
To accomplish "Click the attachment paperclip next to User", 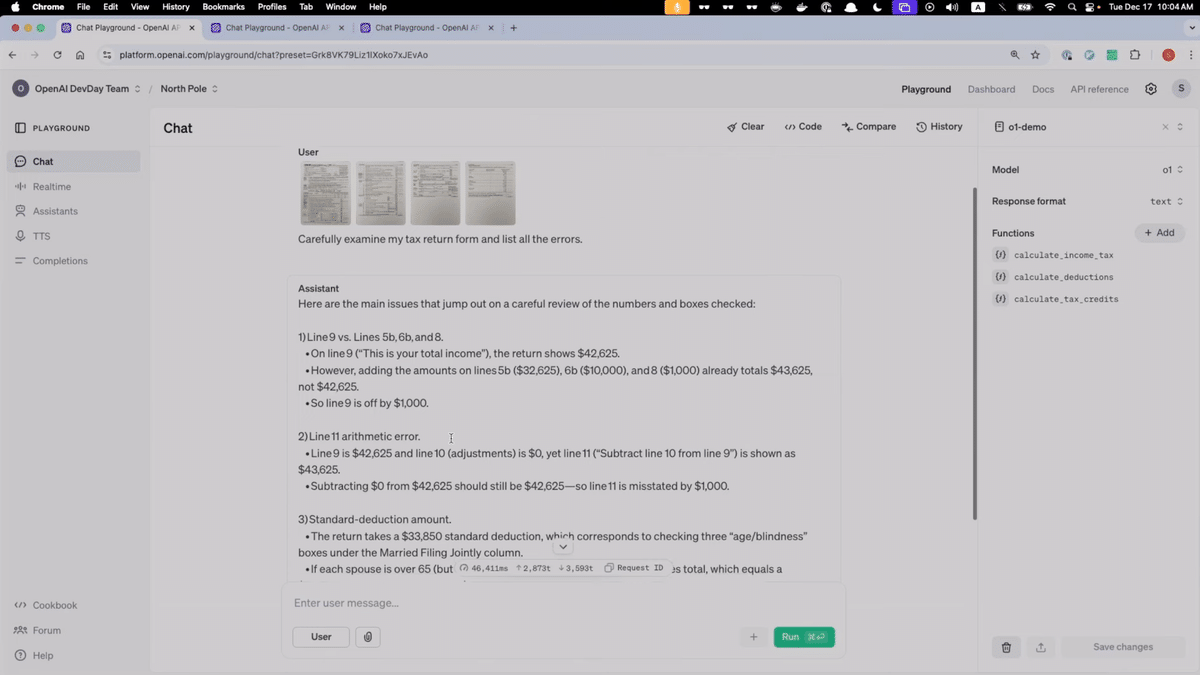I will 367,637.
